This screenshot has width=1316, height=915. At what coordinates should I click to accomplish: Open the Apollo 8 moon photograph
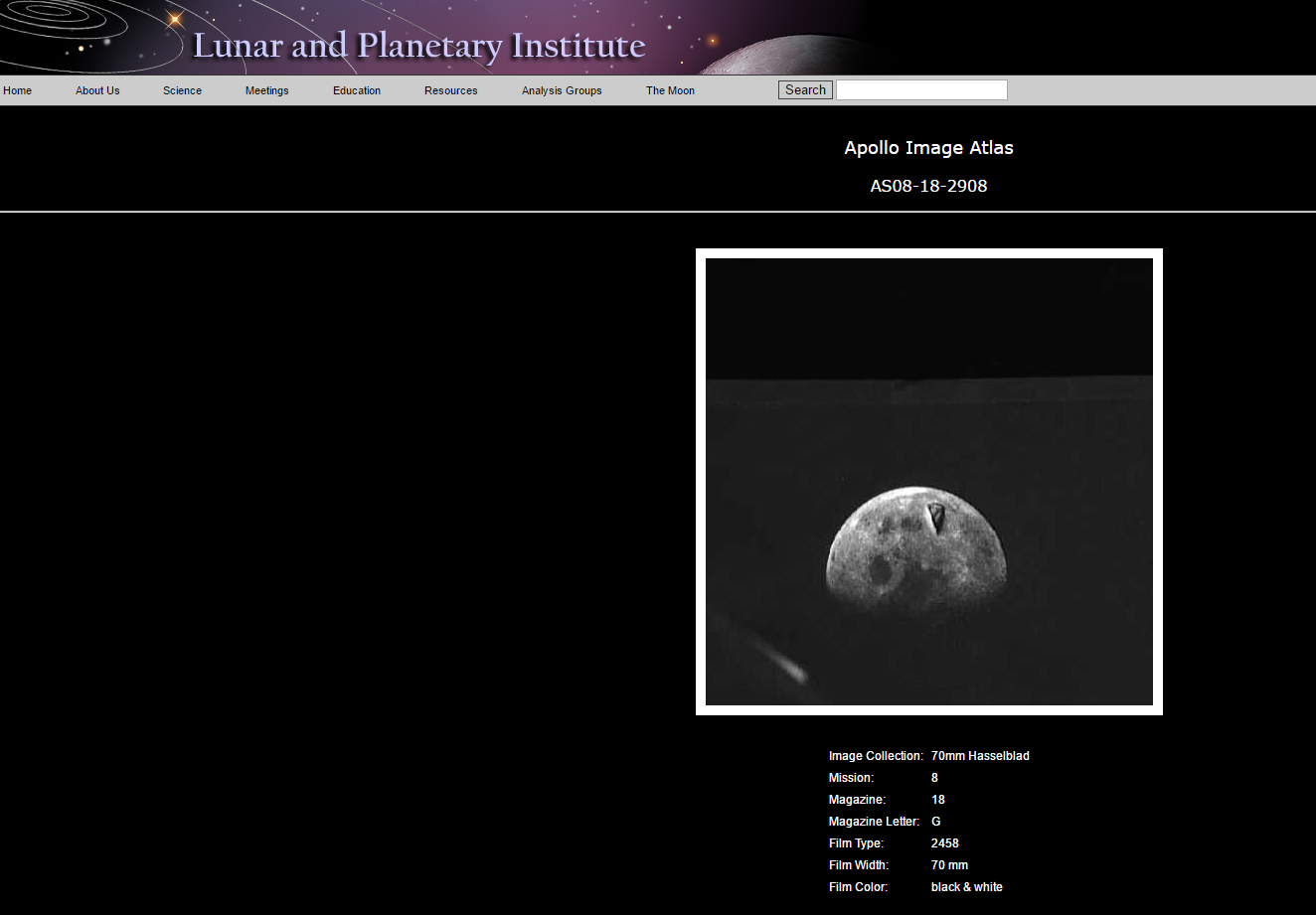pos(928,482)
